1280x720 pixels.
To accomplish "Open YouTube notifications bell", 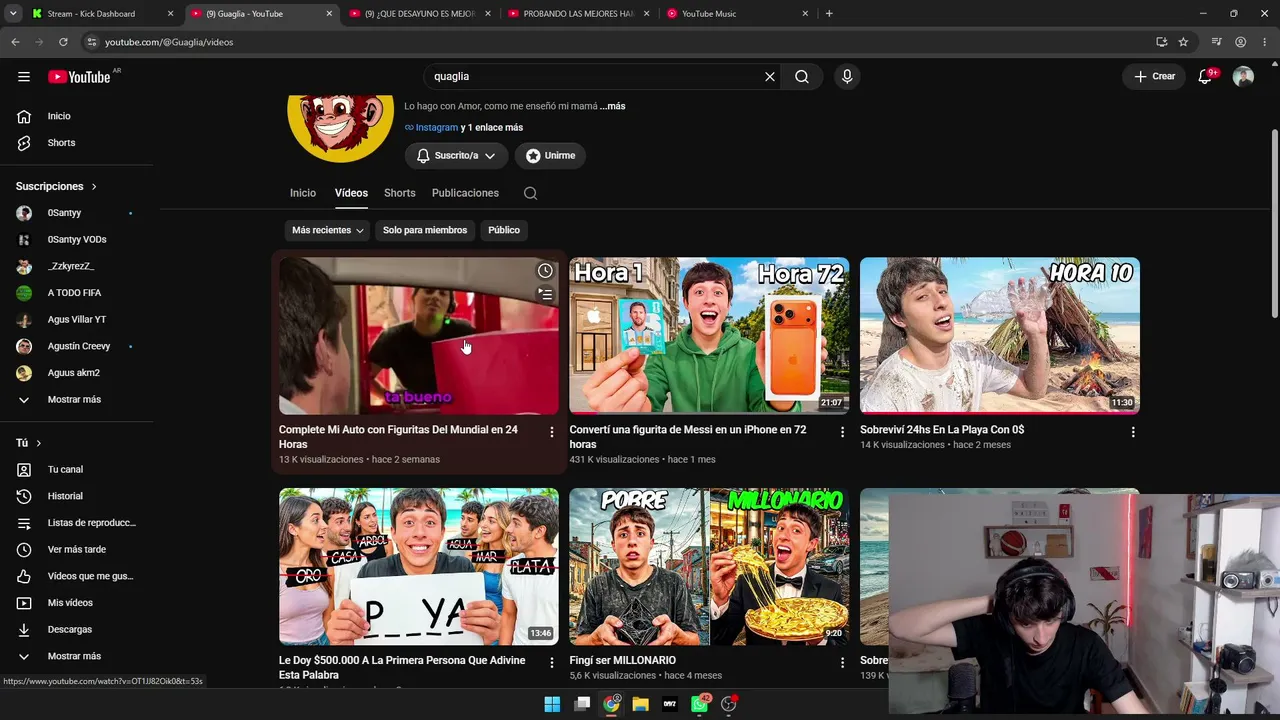I will 1206,77.
